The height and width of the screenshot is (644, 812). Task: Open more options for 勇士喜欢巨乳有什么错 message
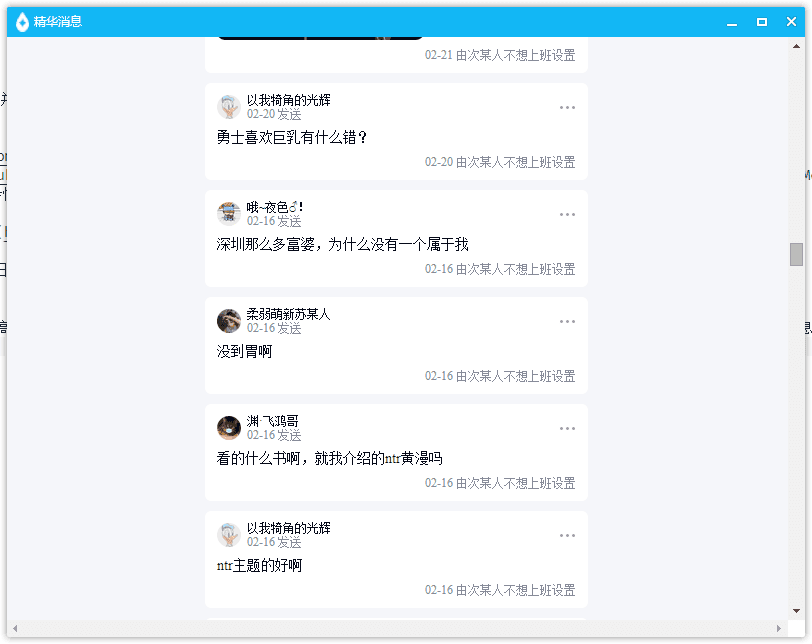click(x=567, y=108)
